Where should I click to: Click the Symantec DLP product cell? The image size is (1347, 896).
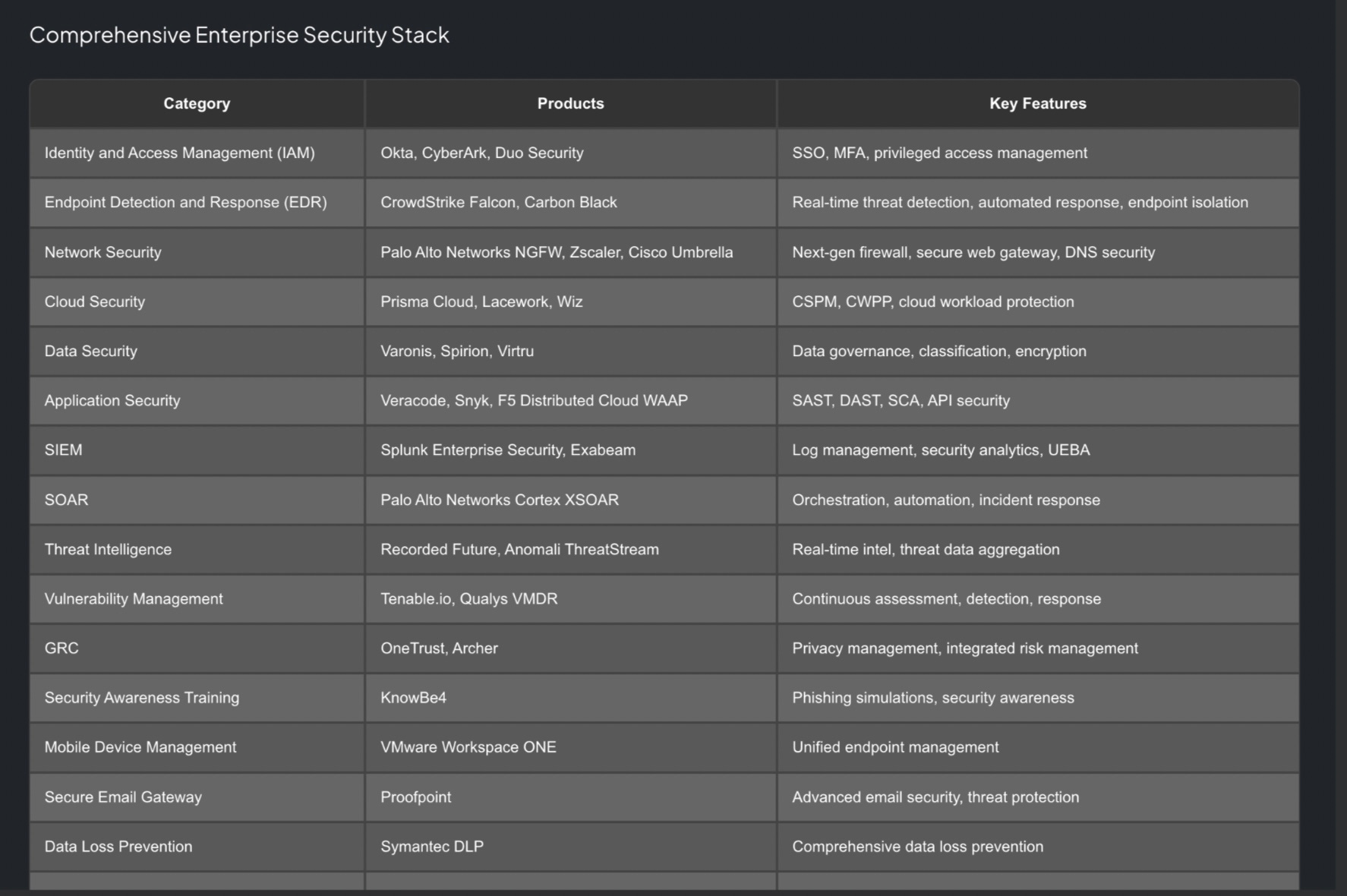click(571, 847)
